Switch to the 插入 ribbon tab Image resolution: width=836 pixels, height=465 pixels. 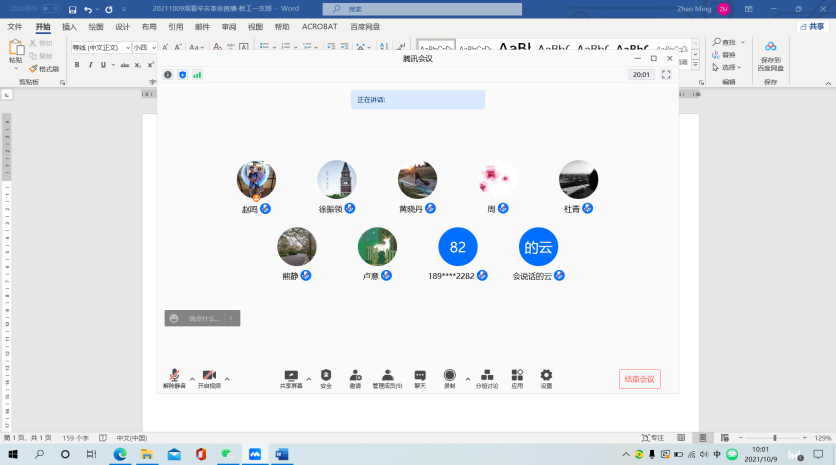tap(69, 27)
